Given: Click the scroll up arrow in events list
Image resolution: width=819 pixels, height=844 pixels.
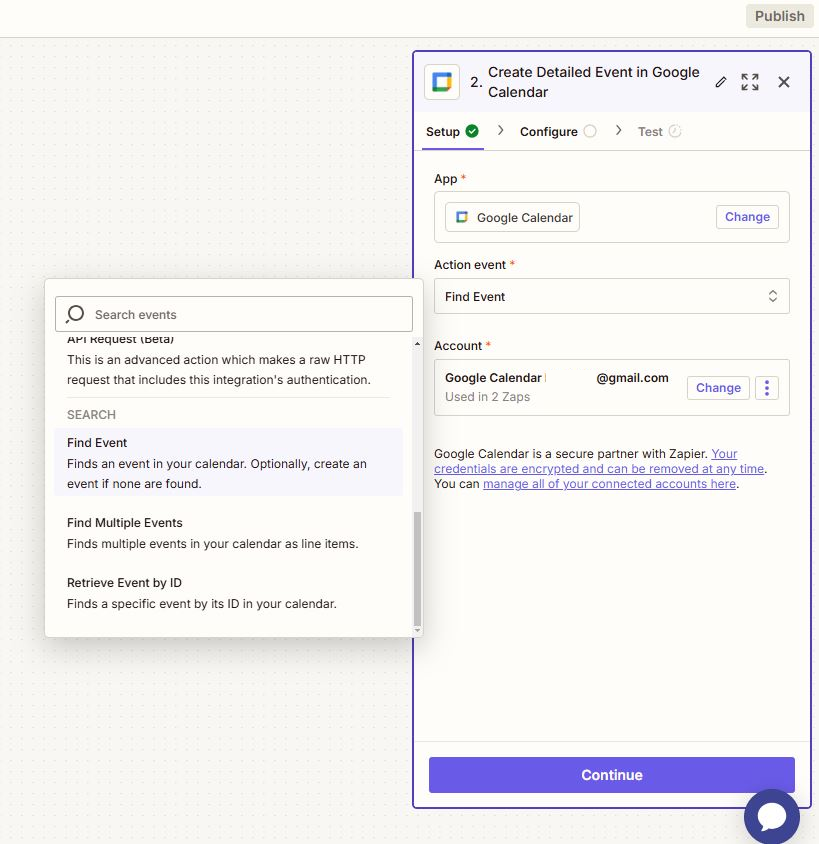Looking at the screenshot, I should point(417,343).
